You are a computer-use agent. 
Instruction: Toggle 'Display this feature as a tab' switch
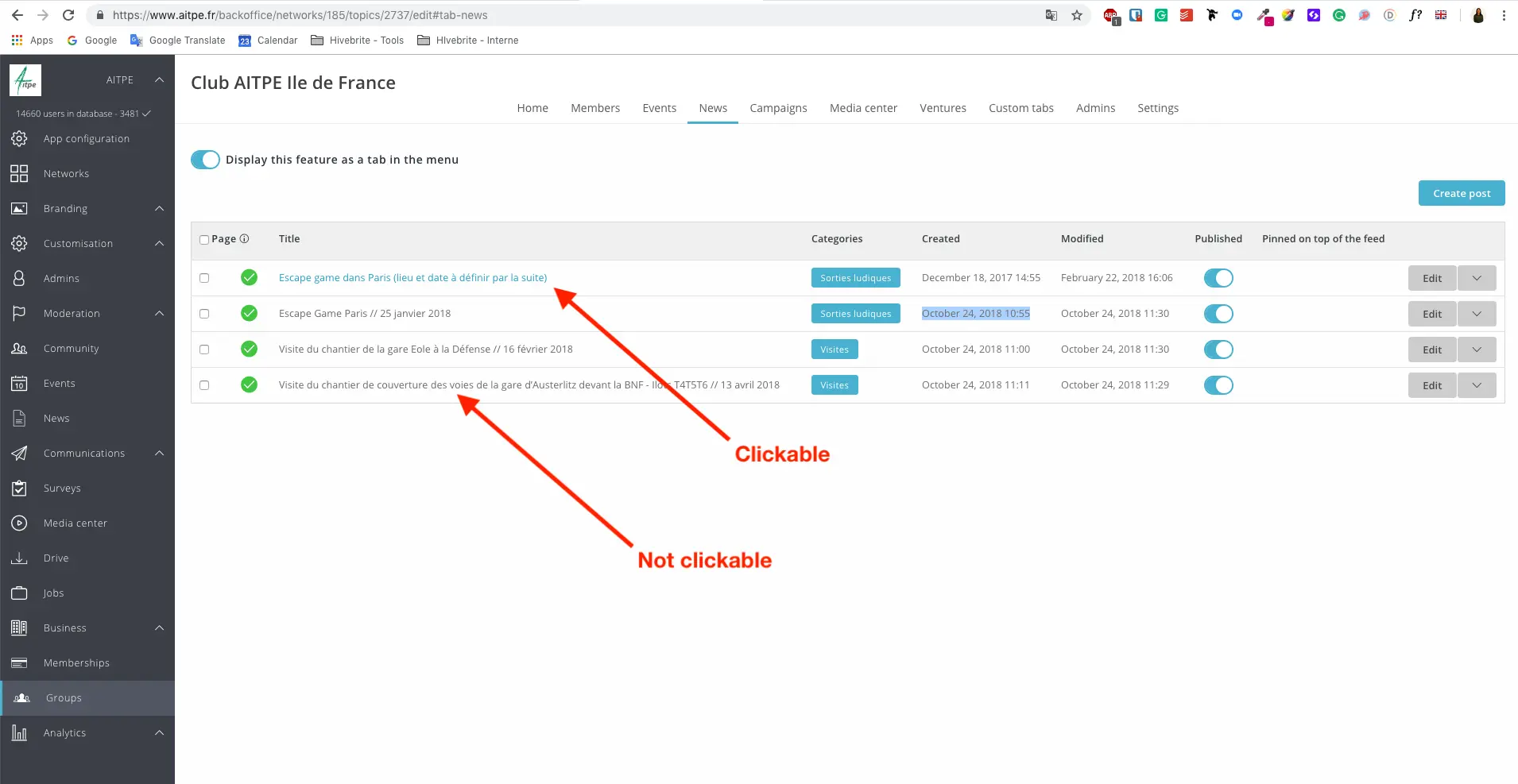point(205,160)
